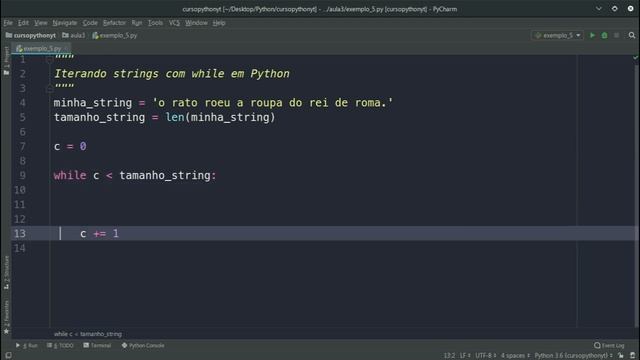The height and width of the screenshot is (360, 640).
Task: Open the Terminal tool window
Action: tap(98, 345)
